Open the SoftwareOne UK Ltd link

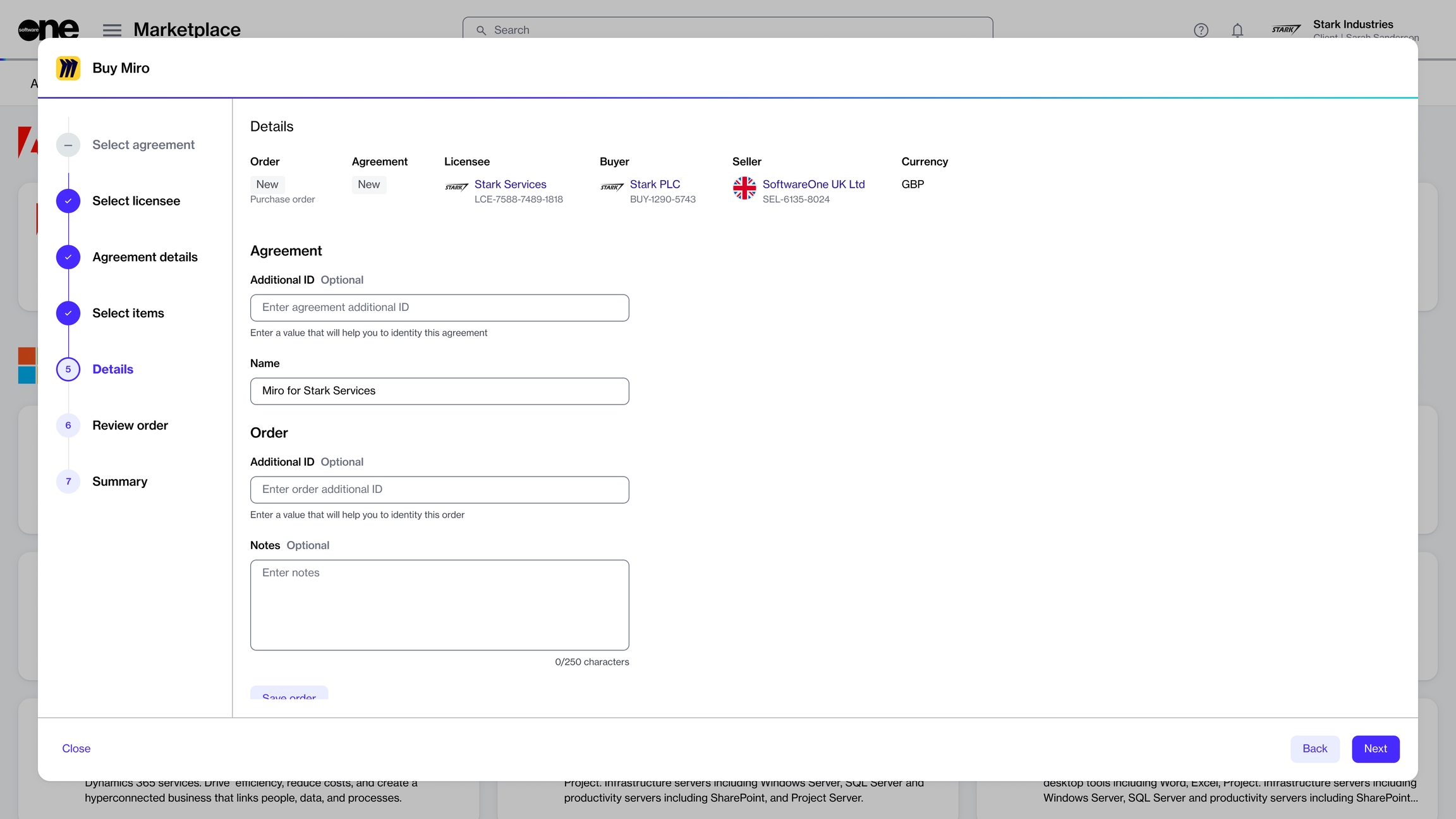tap(813, 184)
